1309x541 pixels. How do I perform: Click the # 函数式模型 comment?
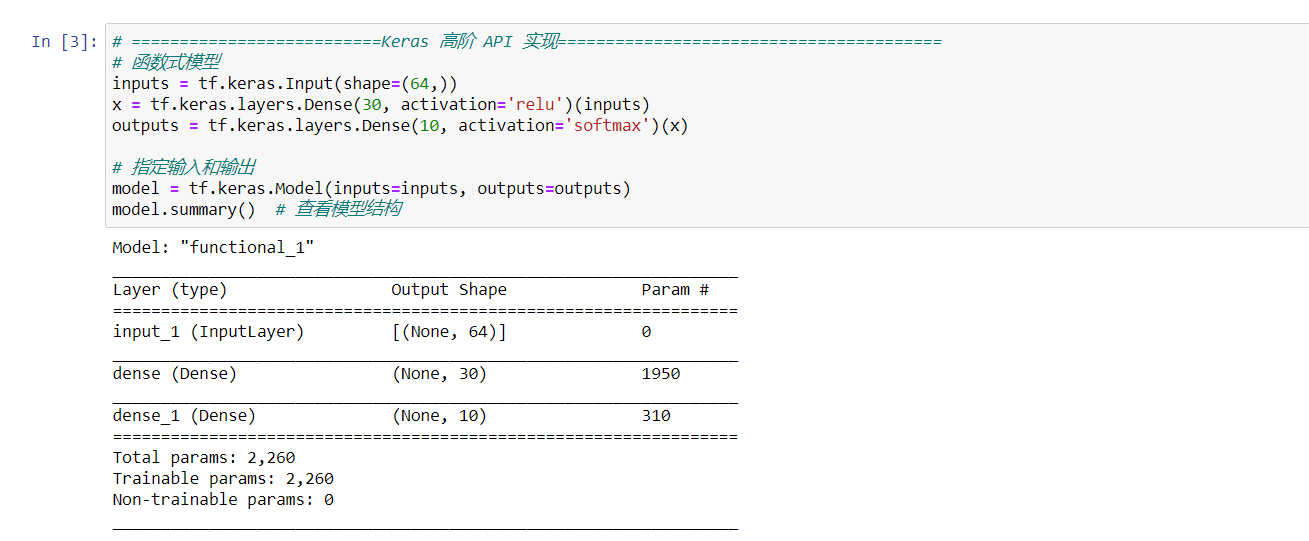click(x=166, y=62)
